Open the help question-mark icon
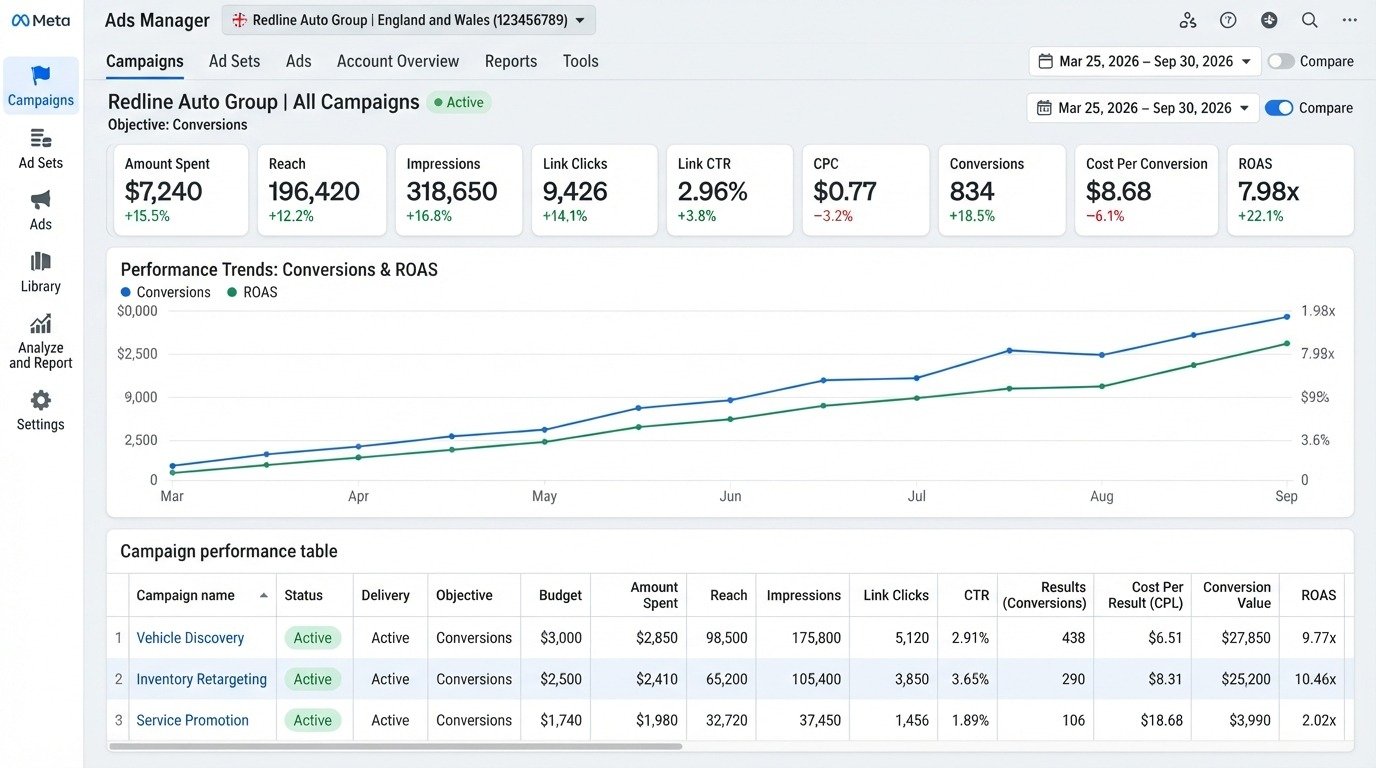The width and height of the screenshot is (1376, 768). tap(1228, 20)
